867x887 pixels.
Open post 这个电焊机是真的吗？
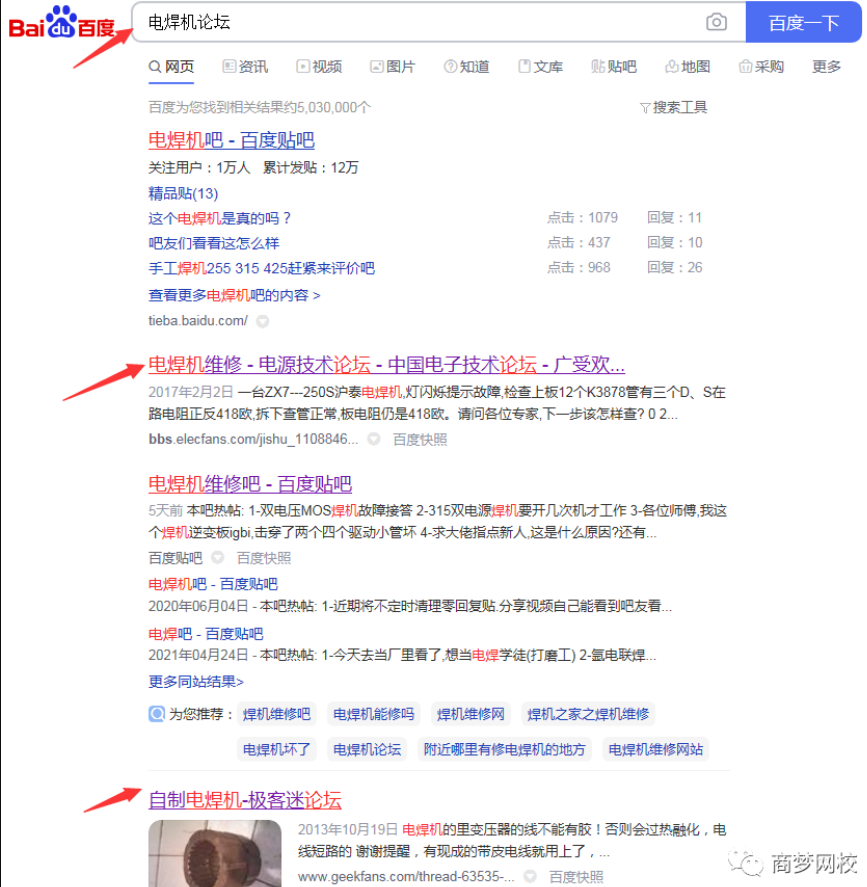[219, 218]
